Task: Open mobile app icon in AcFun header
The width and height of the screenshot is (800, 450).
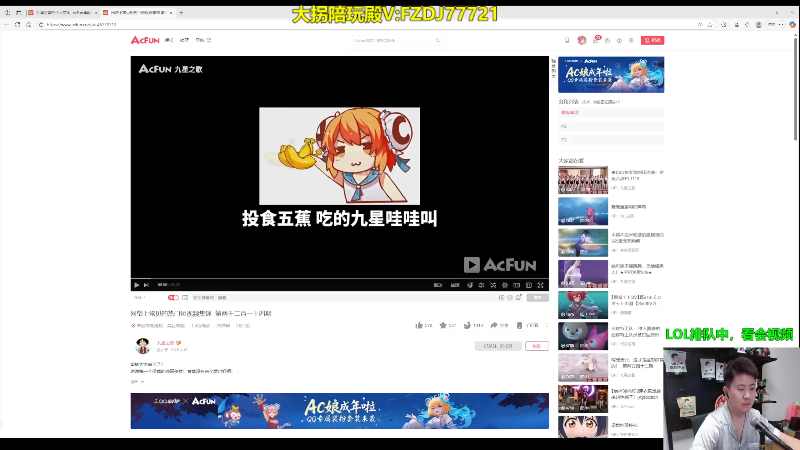Action: tap(567, 40)
